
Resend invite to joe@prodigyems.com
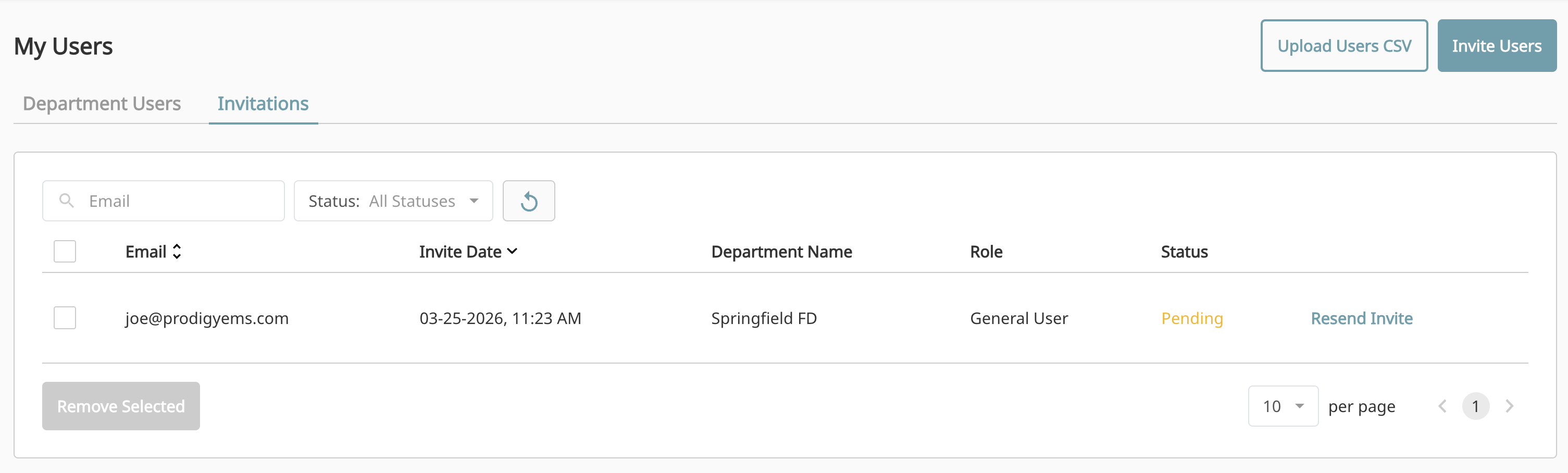click(x=1362, y=317)
